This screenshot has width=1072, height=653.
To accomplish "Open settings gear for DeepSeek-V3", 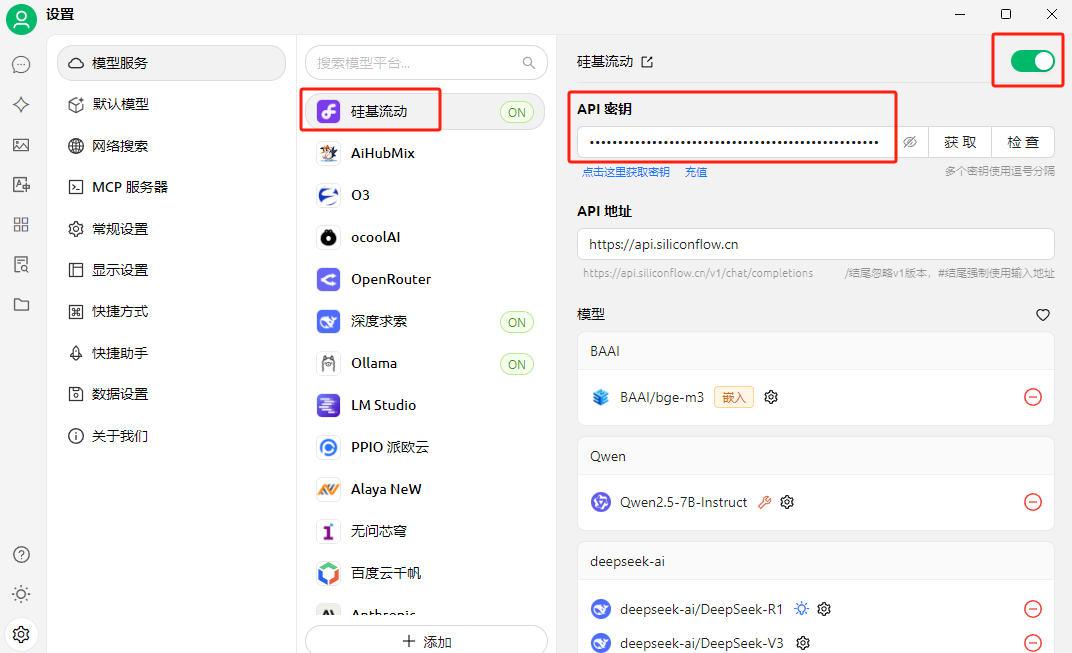I will [x=803, y=643].
